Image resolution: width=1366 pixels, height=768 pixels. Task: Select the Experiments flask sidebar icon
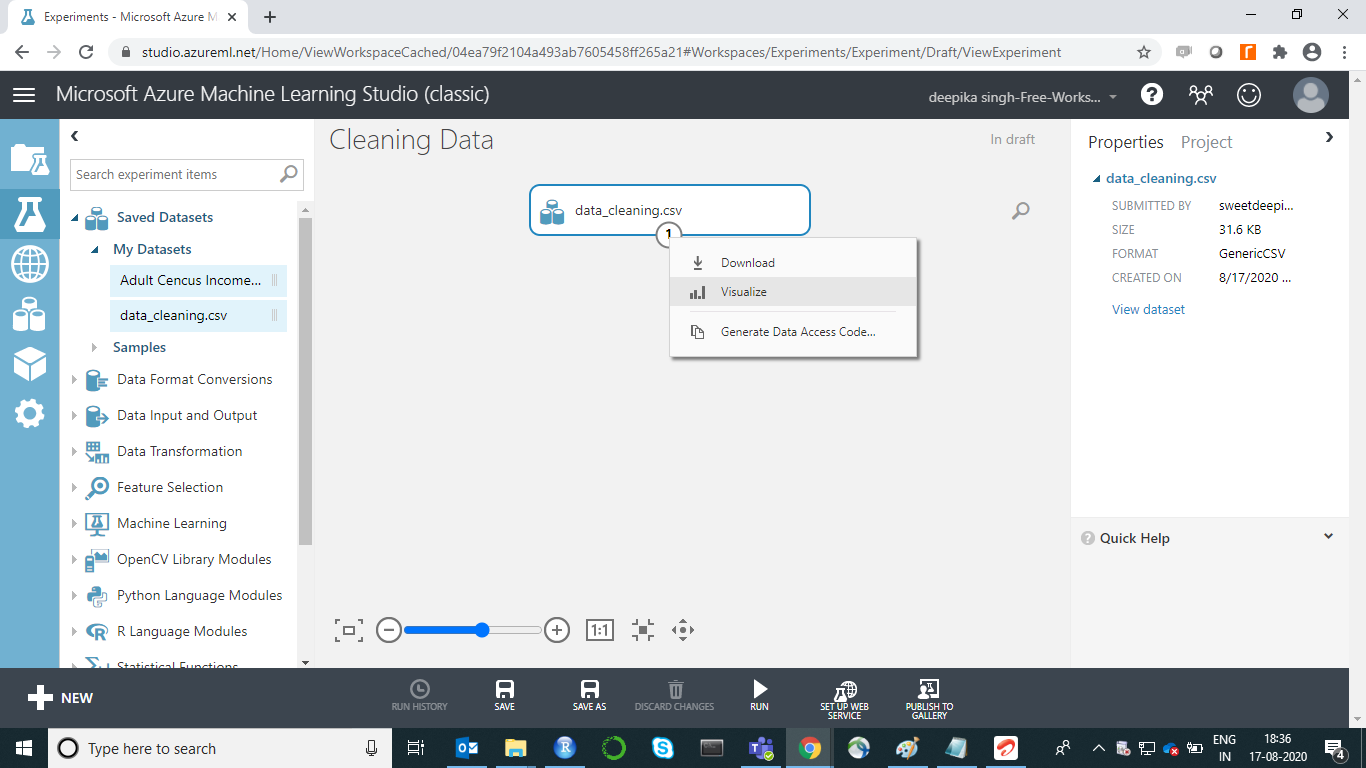click(29, 212)
